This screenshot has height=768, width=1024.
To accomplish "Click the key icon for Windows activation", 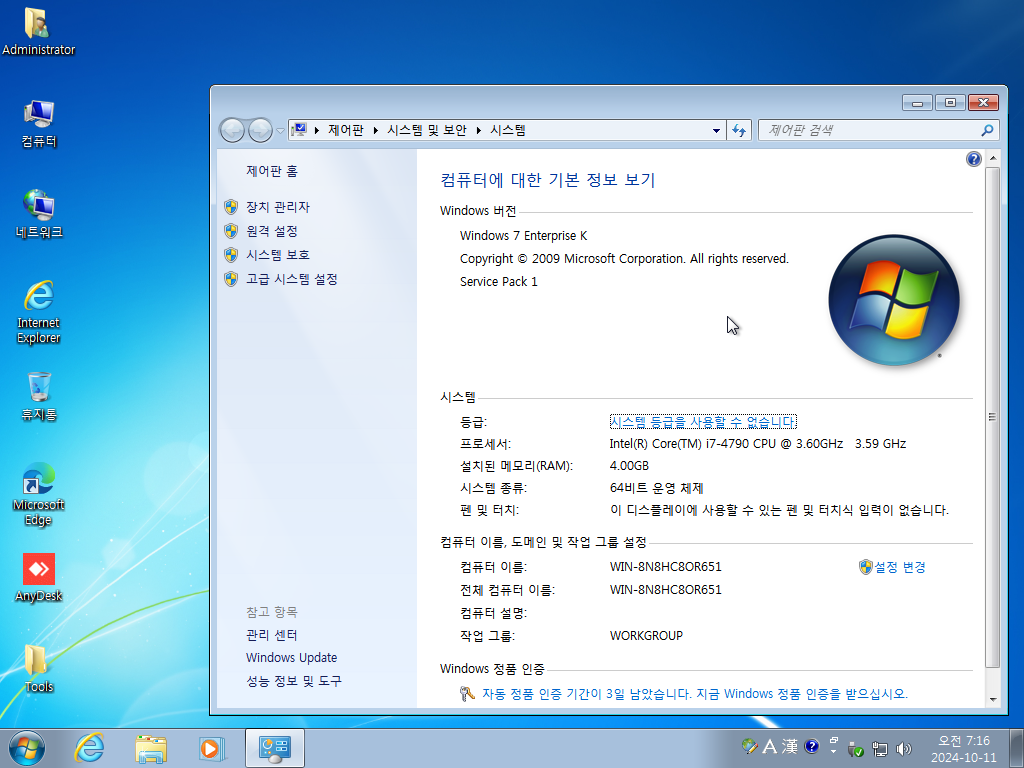I will 467,694.
